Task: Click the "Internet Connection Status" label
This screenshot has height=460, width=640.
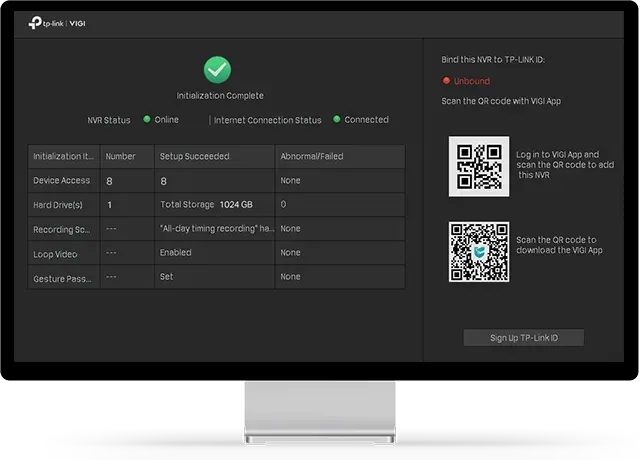Action: [268, 120]
